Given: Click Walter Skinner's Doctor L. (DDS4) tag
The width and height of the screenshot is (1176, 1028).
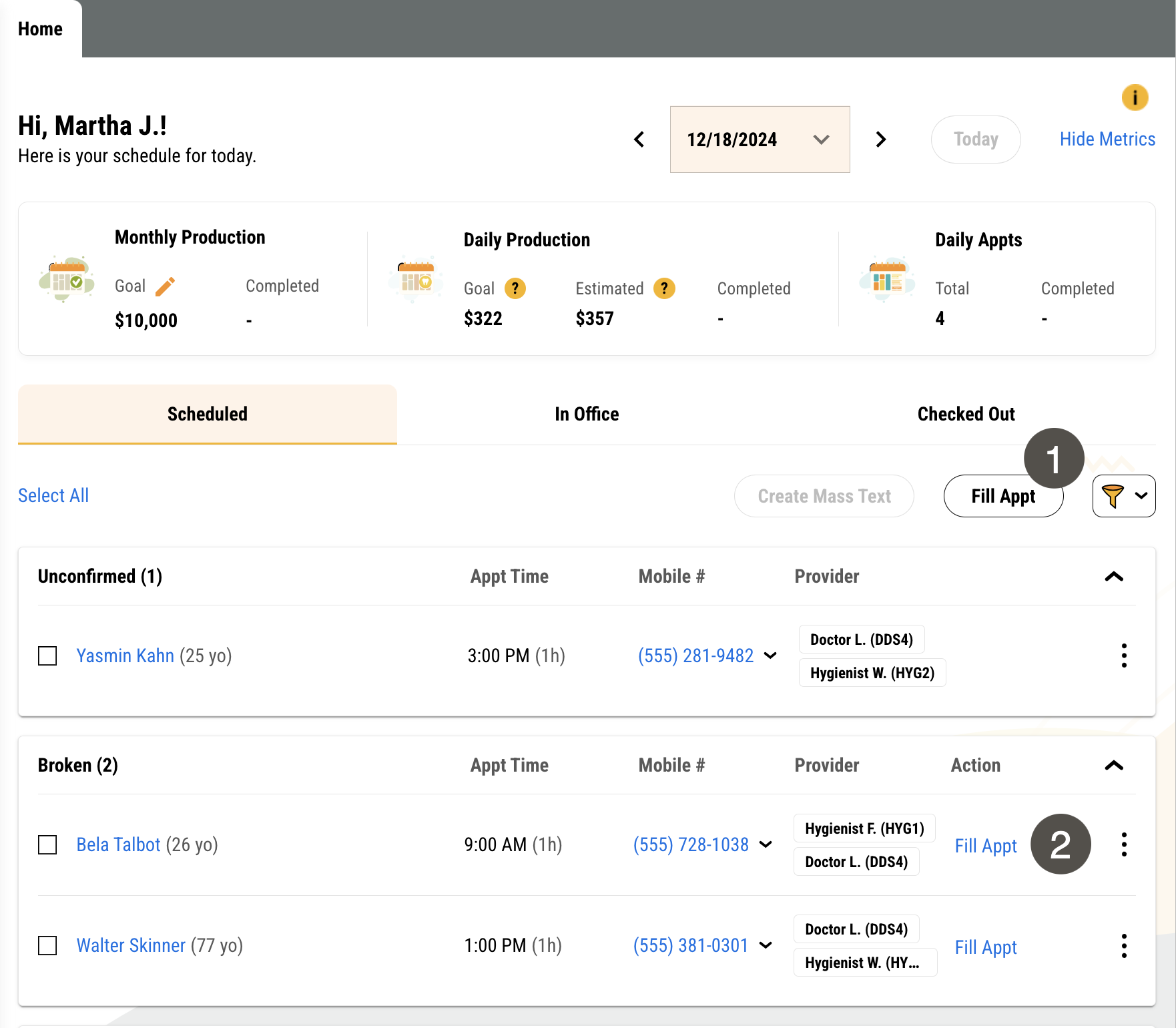Looking at the screenshot, I should [x=856, y=929].
